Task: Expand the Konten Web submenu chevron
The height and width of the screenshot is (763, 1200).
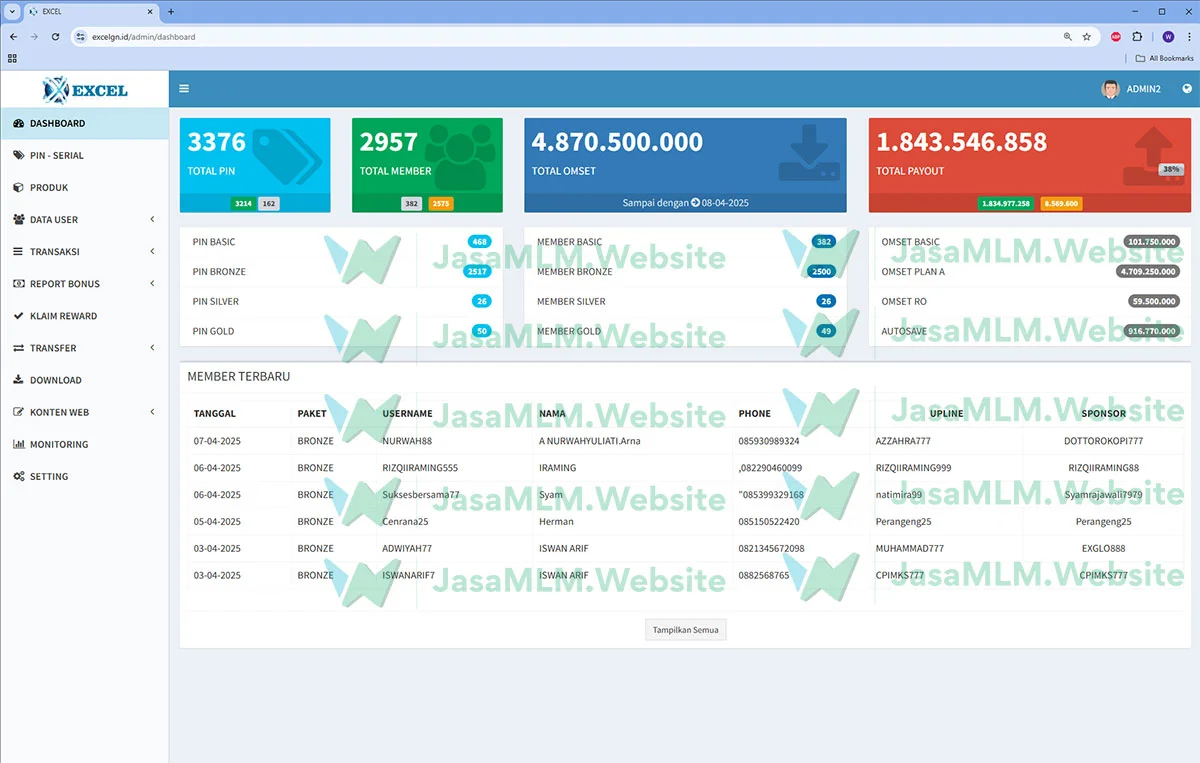Action: pos(152,412)
